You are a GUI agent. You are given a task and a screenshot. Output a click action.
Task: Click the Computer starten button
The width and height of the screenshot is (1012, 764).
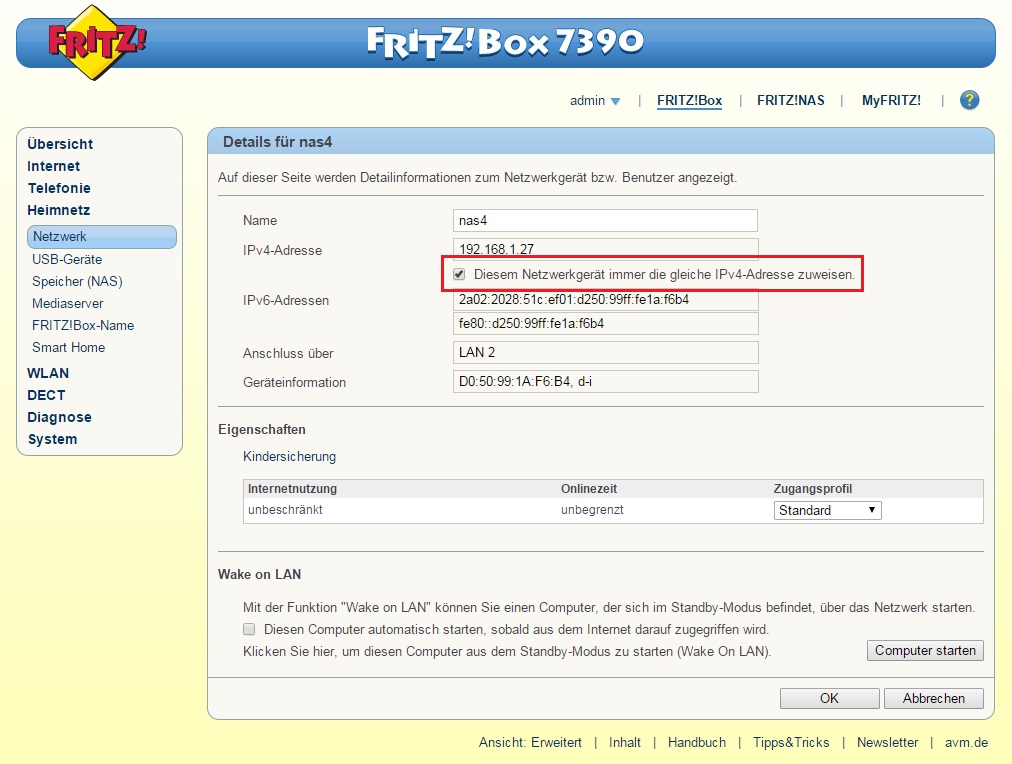click(x=926, y=650)
